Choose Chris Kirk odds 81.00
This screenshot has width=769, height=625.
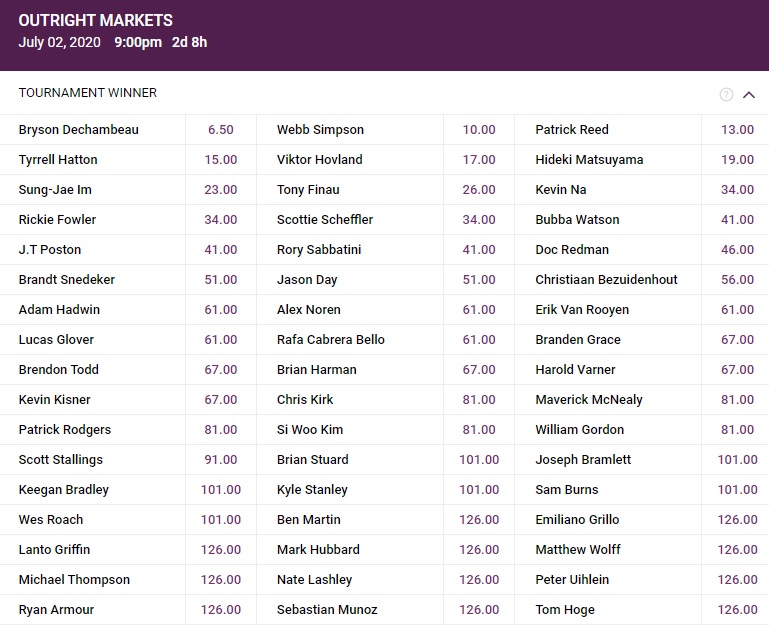(x=479, y=399)
